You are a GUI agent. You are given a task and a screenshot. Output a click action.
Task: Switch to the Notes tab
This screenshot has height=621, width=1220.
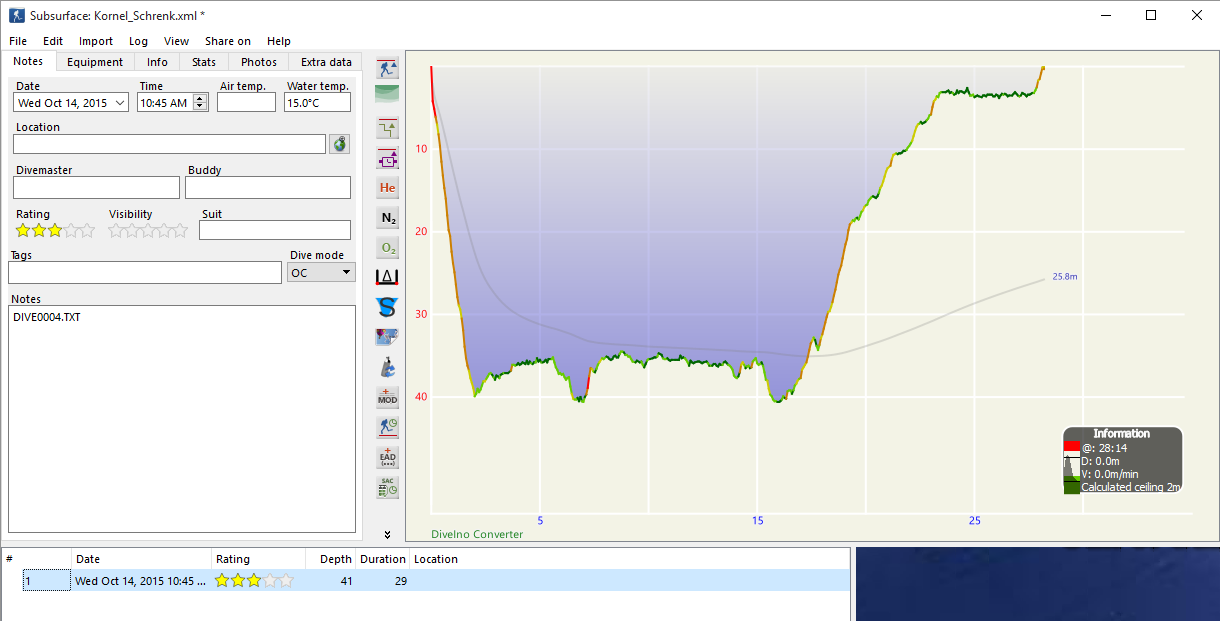28,61
